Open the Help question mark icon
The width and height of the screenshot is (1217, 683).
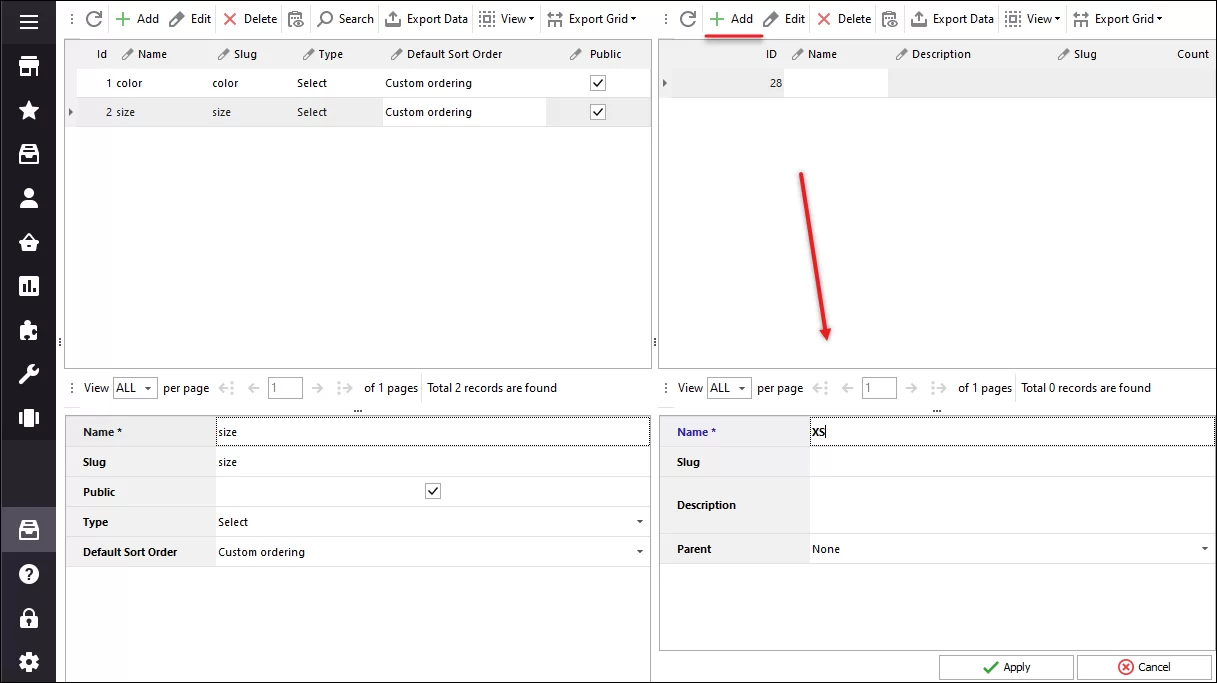pos(27,574)
